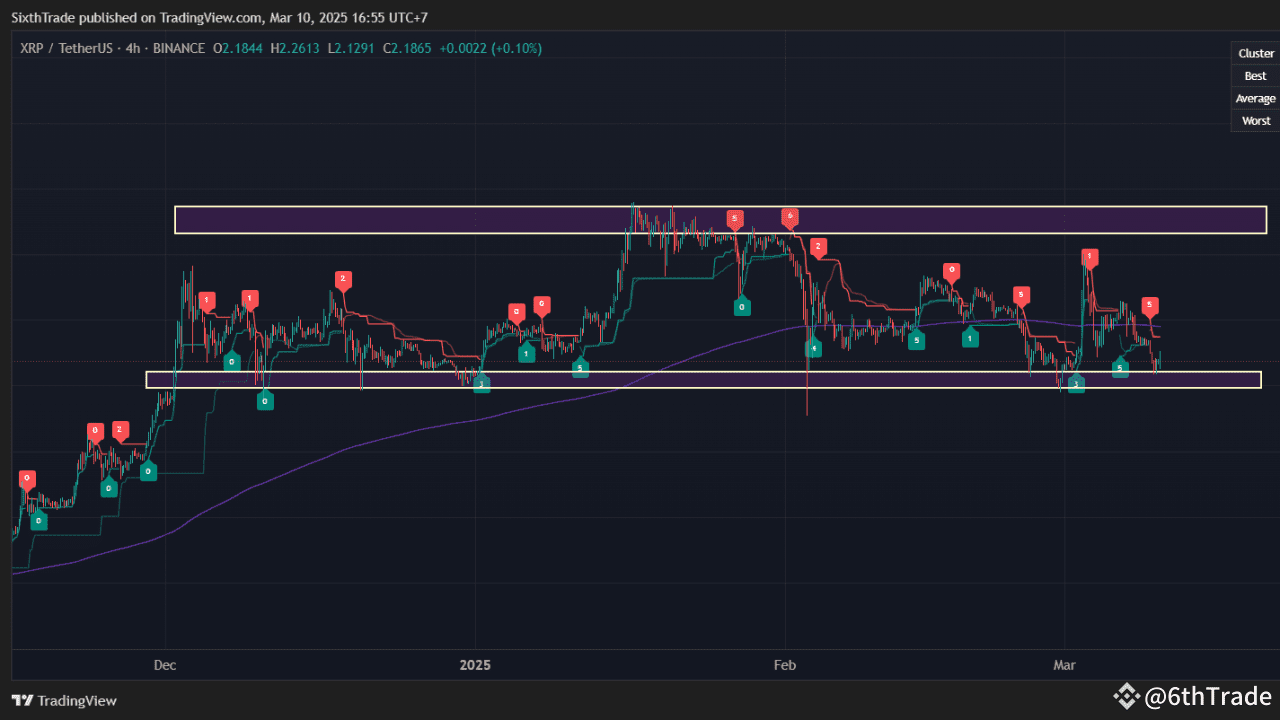Click the red 2 marker just after red 6

[x=818, y=247]
